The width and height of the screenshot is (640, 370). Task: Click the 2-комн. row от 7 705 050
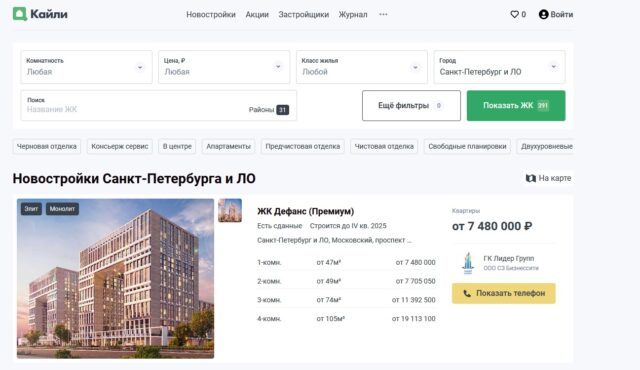click(346, 281)
